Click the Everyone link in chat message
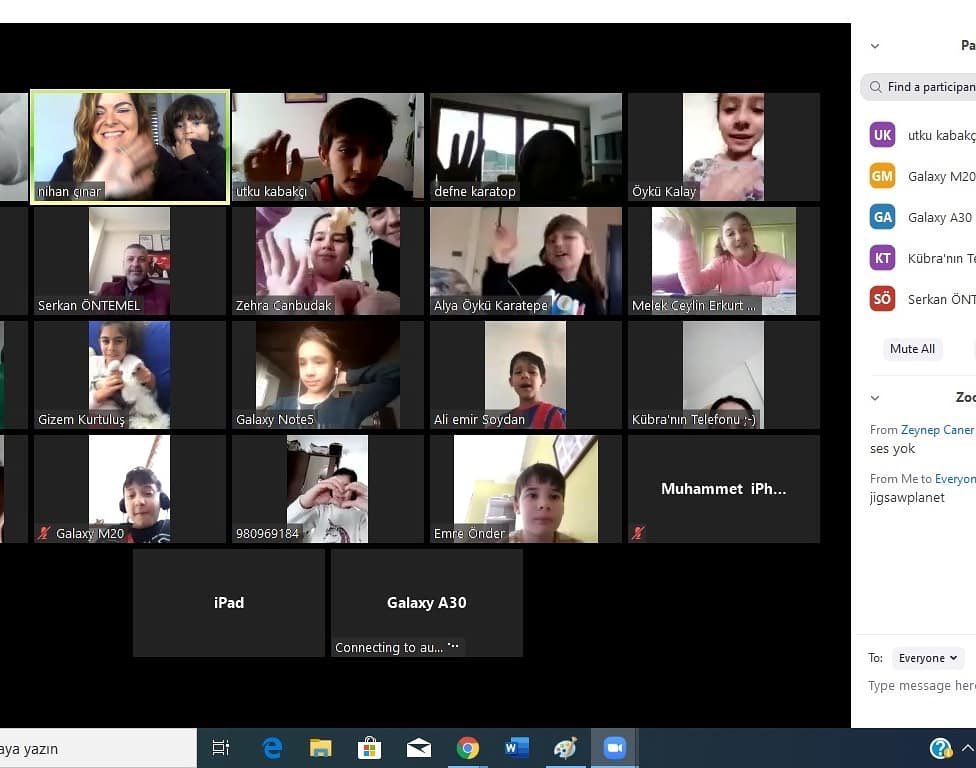This screenshot has width=976, height=768. (x=955, y=479)
